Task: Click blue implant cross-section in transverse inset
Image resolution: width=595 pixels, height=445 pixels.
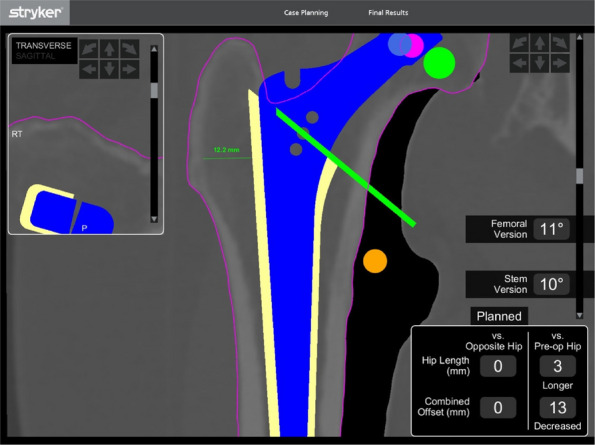Action: click(x=72, y=212)
